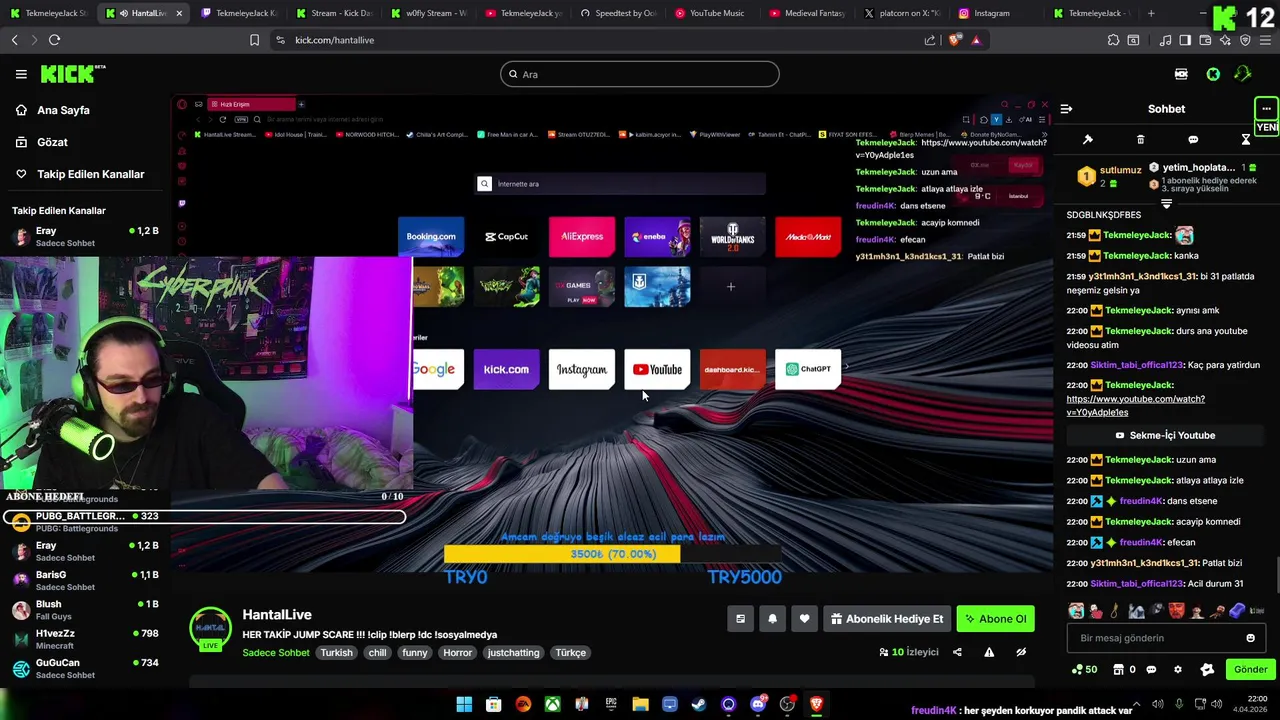The image size is (1280, 720).
Task: Open the user avatar profile menu in header
Action: 1243,74
